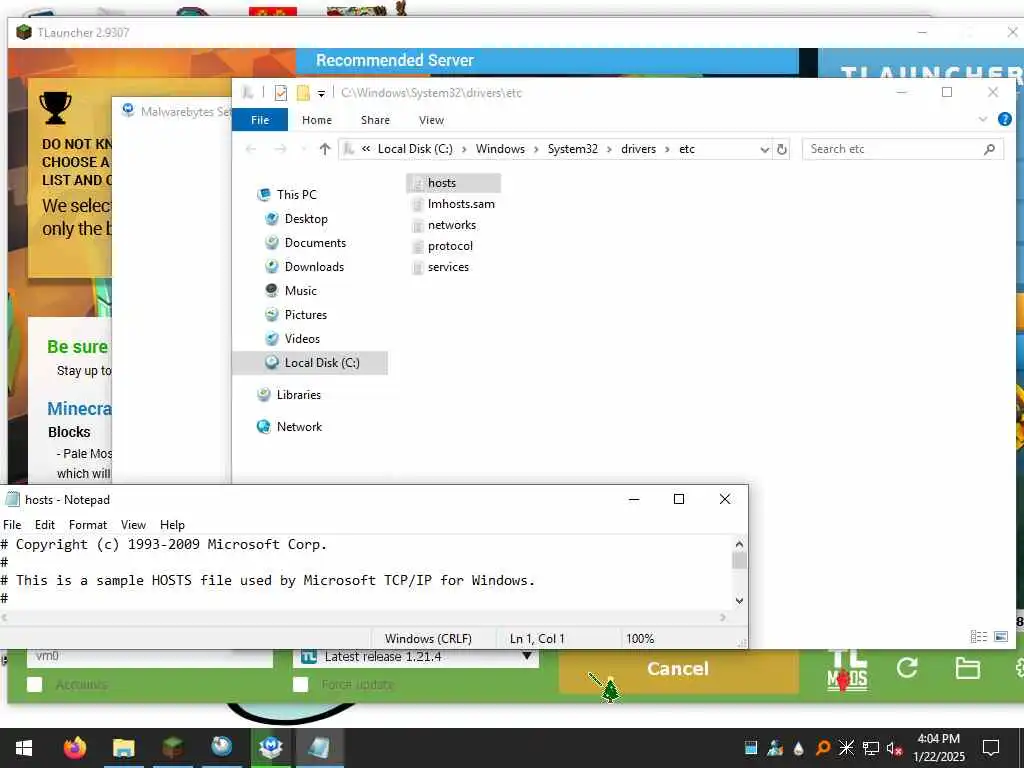This screenshot has width=1024, height=768.
Task: Open the View ribbon tab in Explorer
Action: pyautogui.click(x=431, y=120)
